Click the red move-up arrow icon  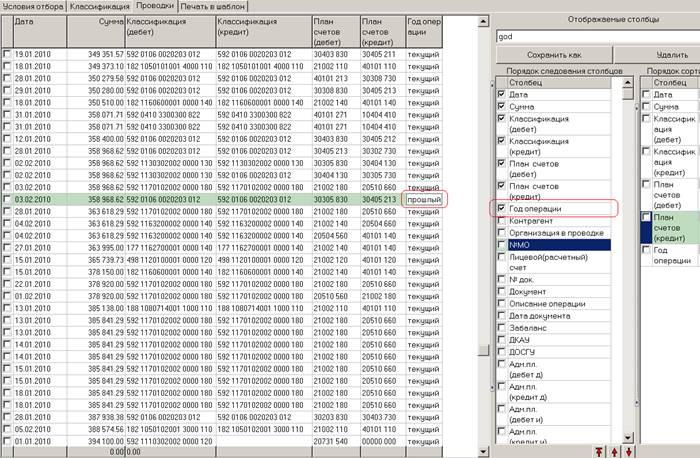click(x=614, y=452)
